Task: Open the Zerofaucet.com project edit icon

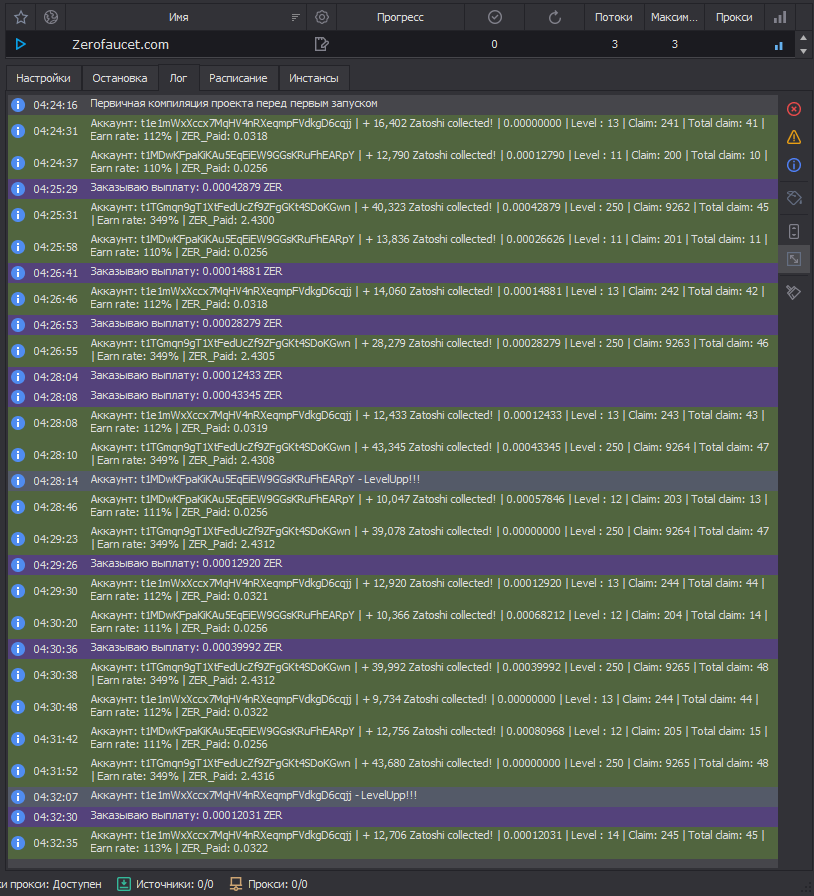Action: click(321, 44)
